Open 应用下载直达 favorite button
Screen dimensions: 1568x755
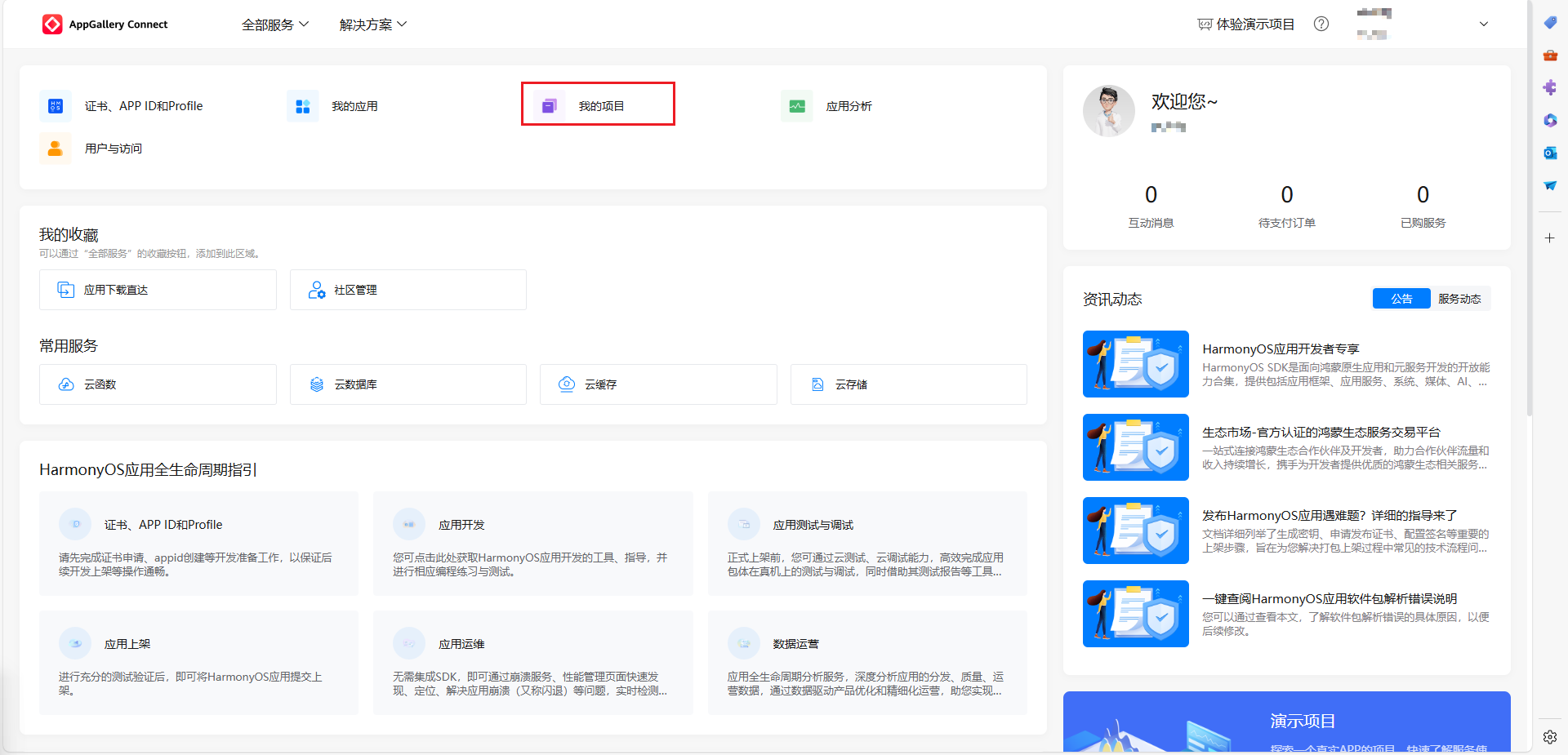click(158, 290)
